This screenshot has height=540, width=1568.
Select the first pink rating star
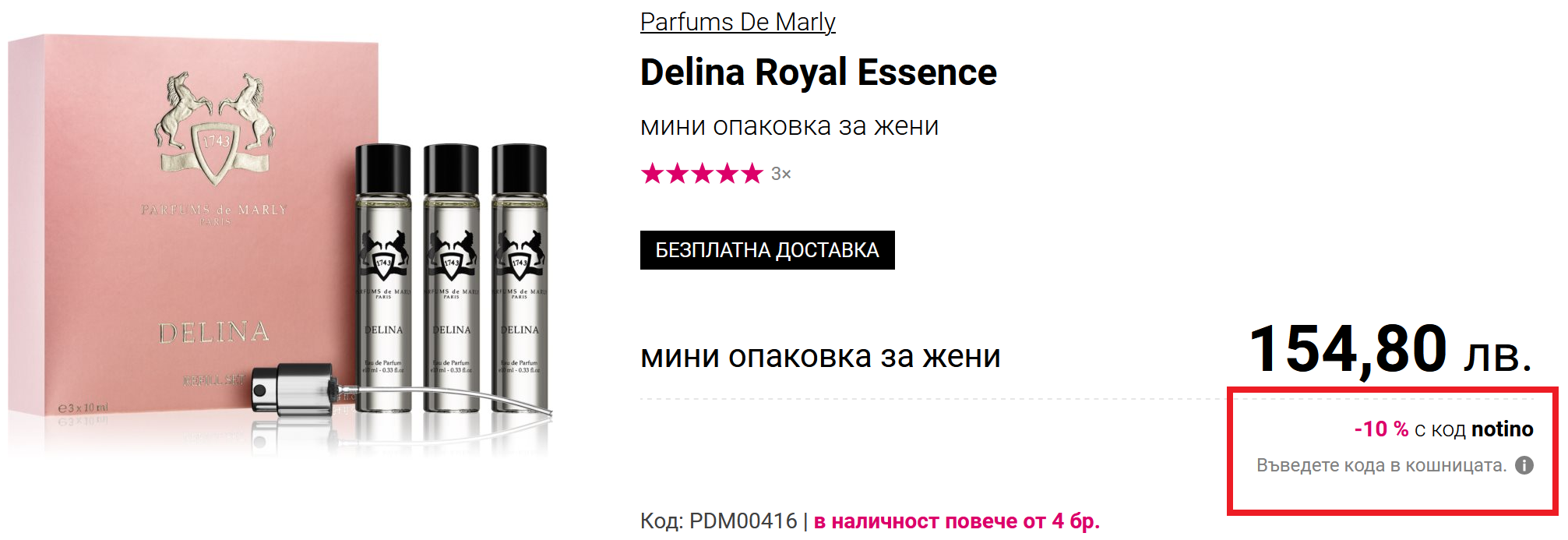click(x=652, y=173)
